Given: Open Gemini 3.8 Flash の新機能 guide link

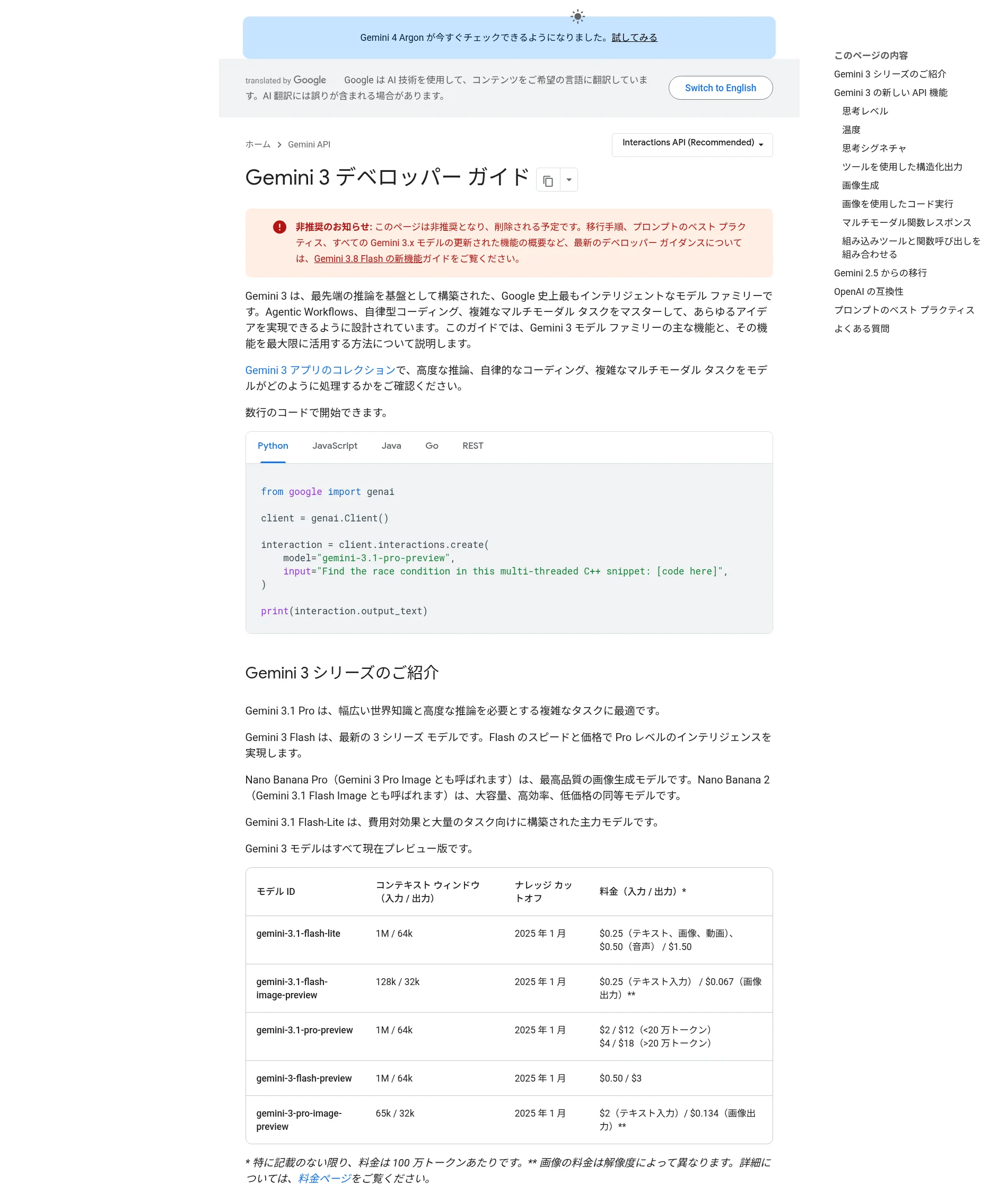Looking at the screenshot, I should click(368, 259).
